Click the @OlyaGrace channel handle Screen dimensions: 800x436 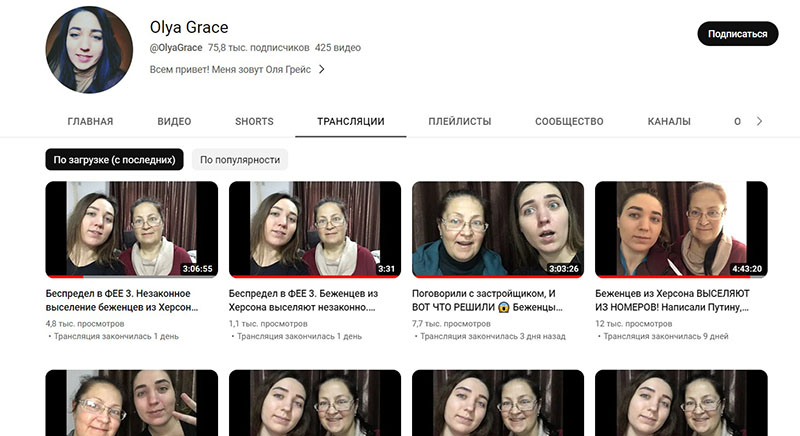[176, 47]
